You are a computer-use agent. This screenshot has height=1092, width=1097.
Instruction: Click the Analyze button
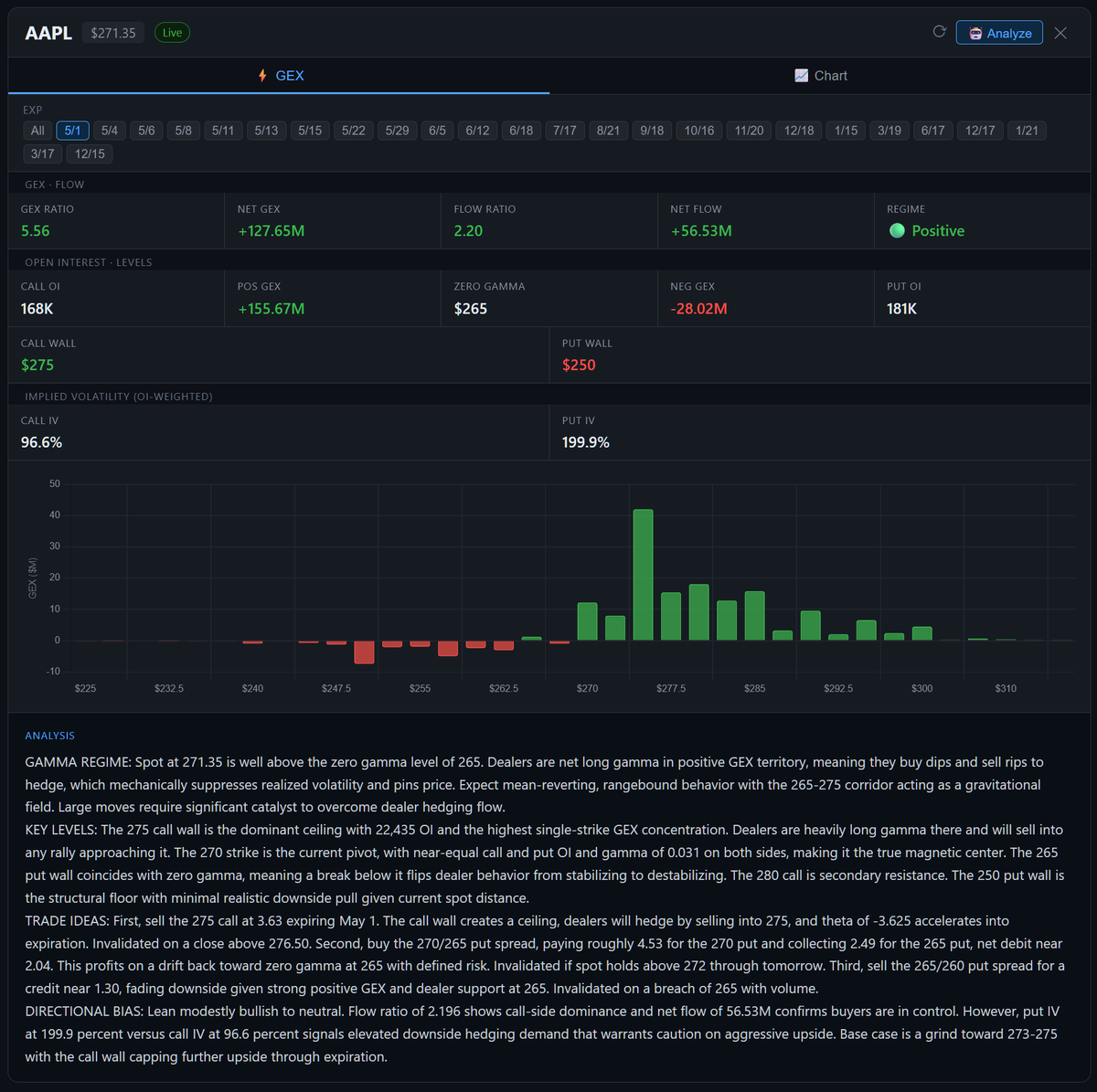[x=999, y=33]
